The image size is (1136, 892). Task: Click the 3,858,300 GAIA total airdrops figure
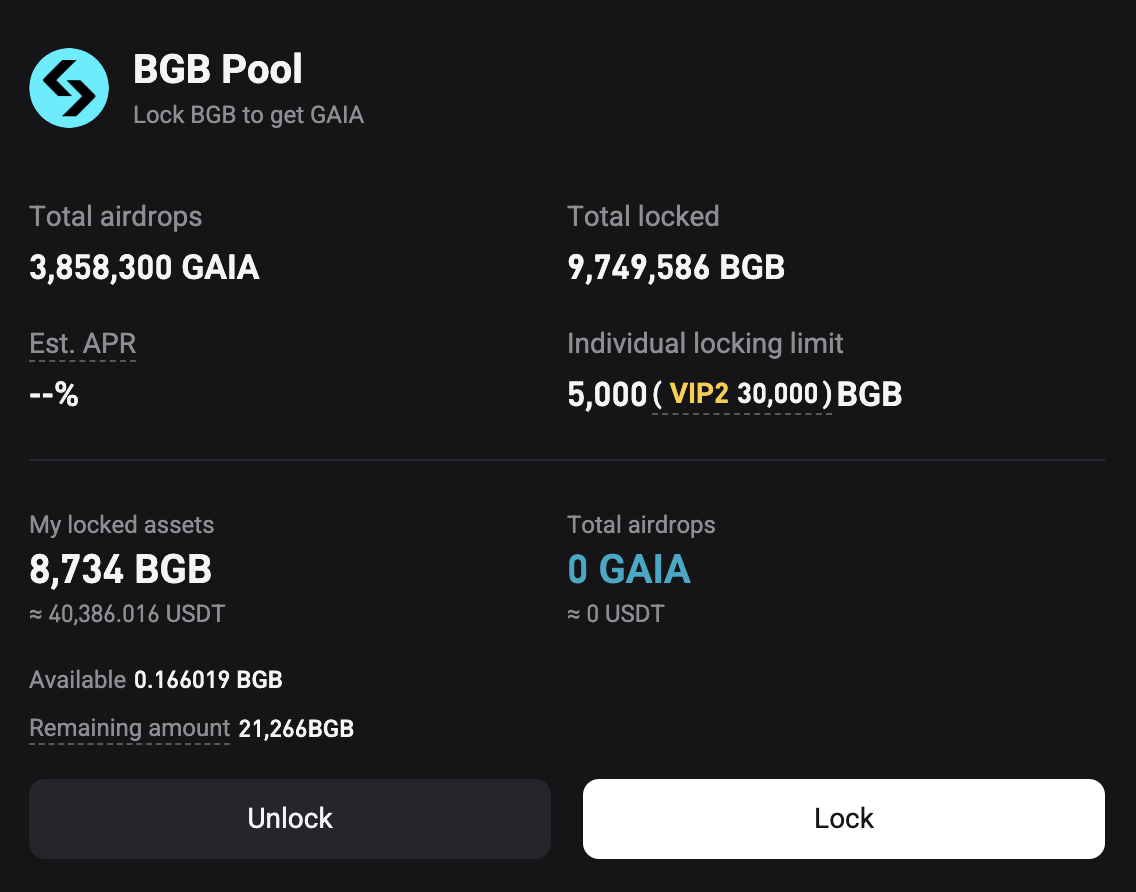(144, 267)
